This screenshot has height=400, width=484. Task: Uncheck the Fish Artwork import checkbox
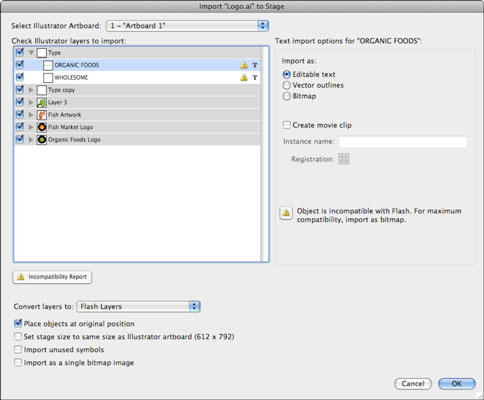click(20, 114)
